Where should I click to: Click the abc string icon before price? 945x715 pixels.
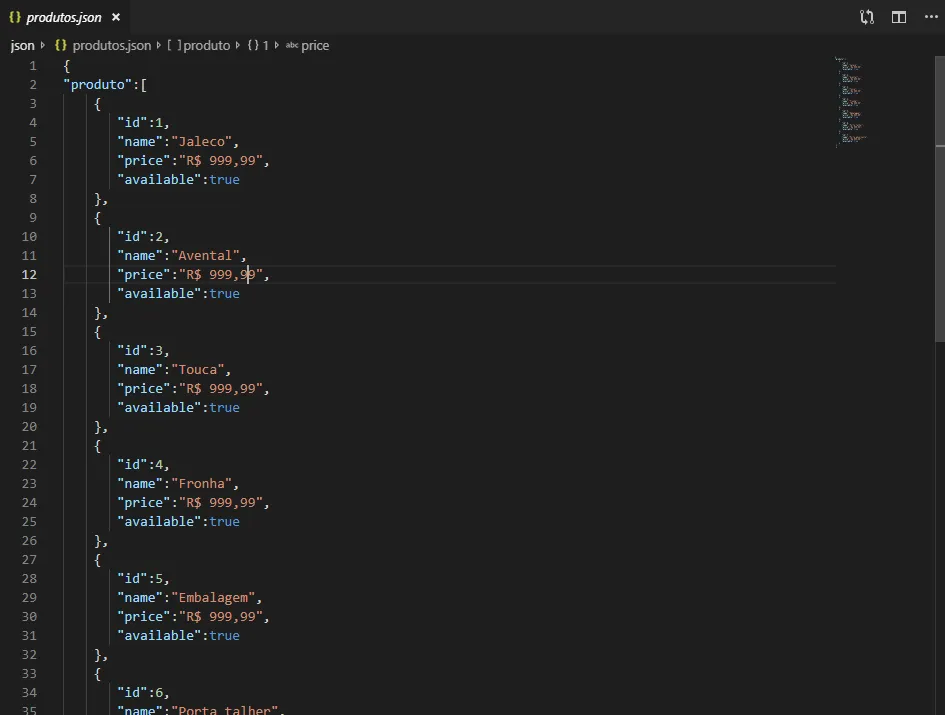(292, 46)
